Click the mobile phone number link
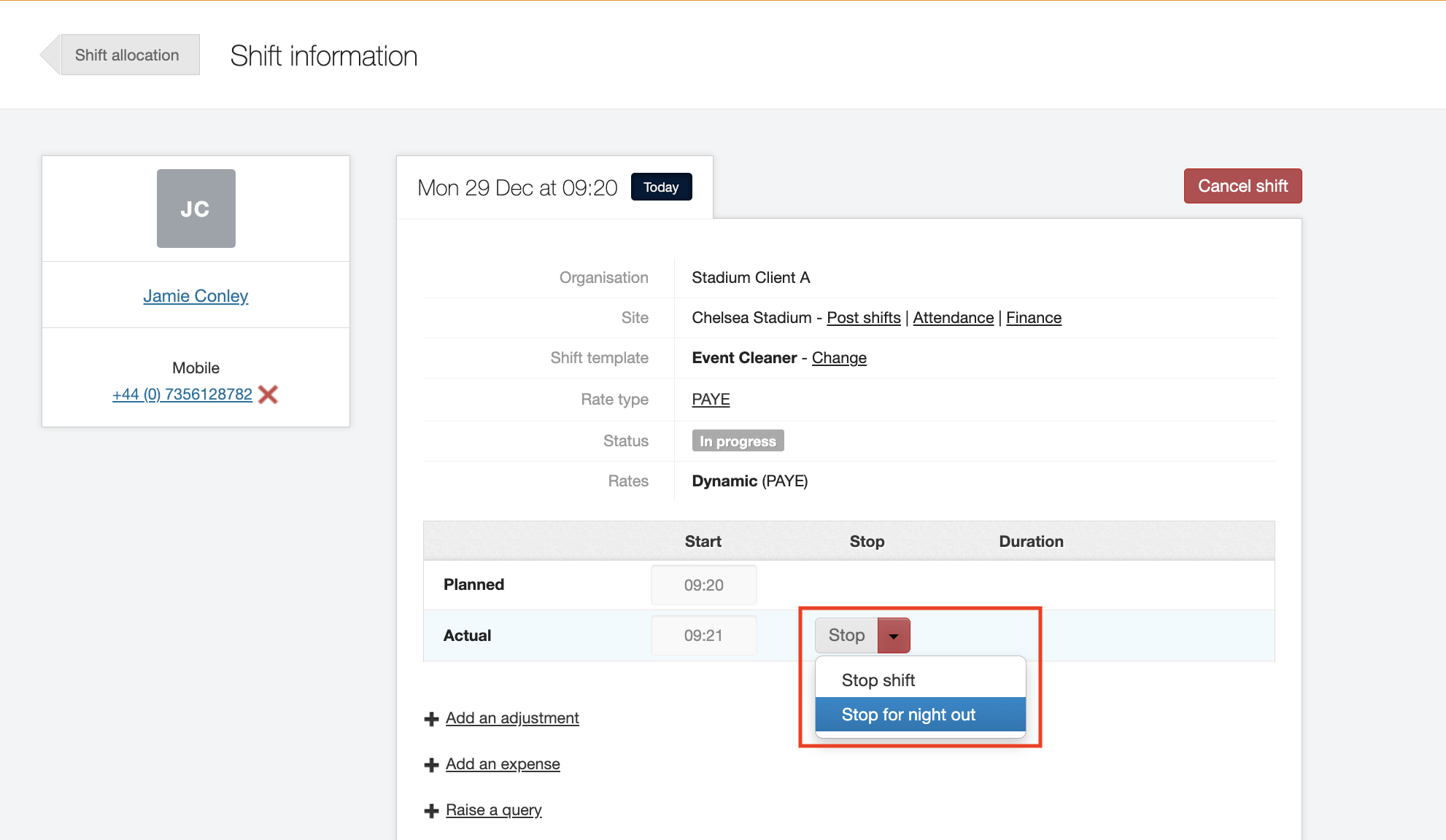 pos(182,394)
